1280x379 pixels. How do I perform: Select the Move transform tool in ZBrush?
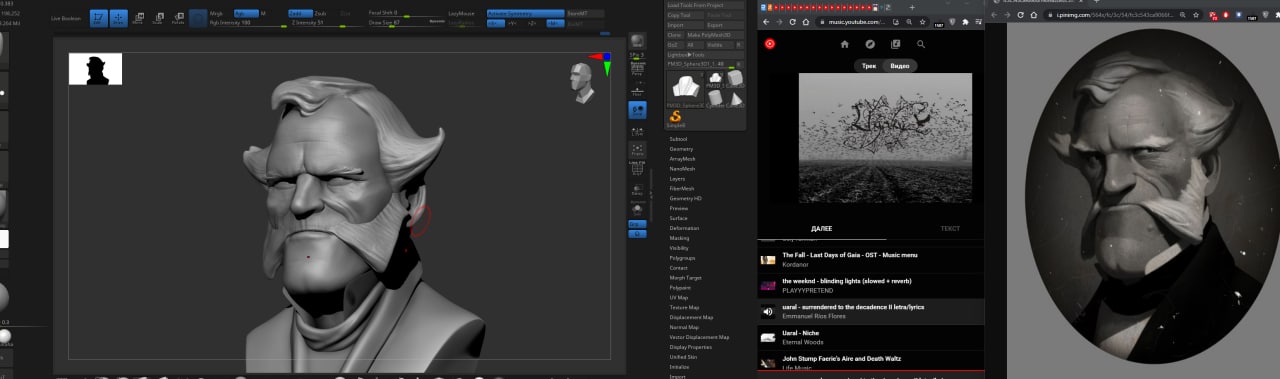[138, 18]
